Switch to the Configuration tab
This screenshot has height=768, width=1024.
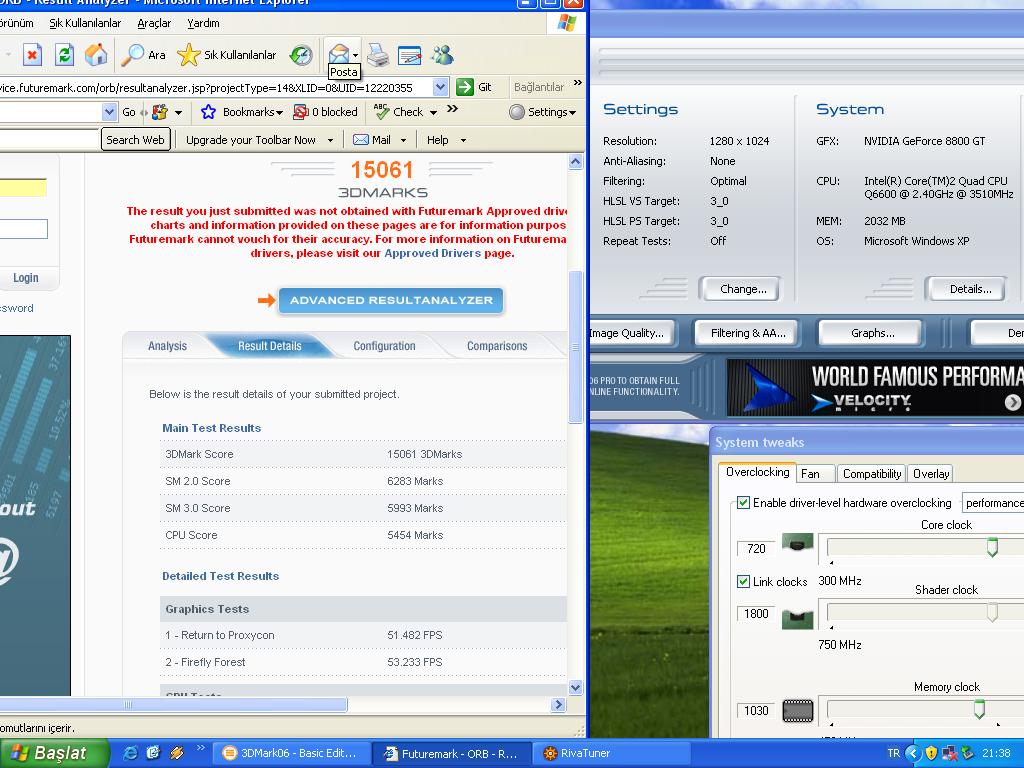[x=384, y=345]
